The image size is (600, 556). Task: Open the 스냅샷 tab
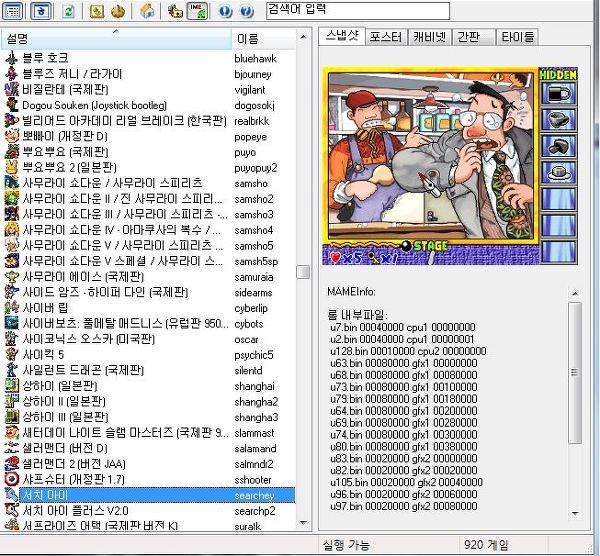[x=342, y=36]
